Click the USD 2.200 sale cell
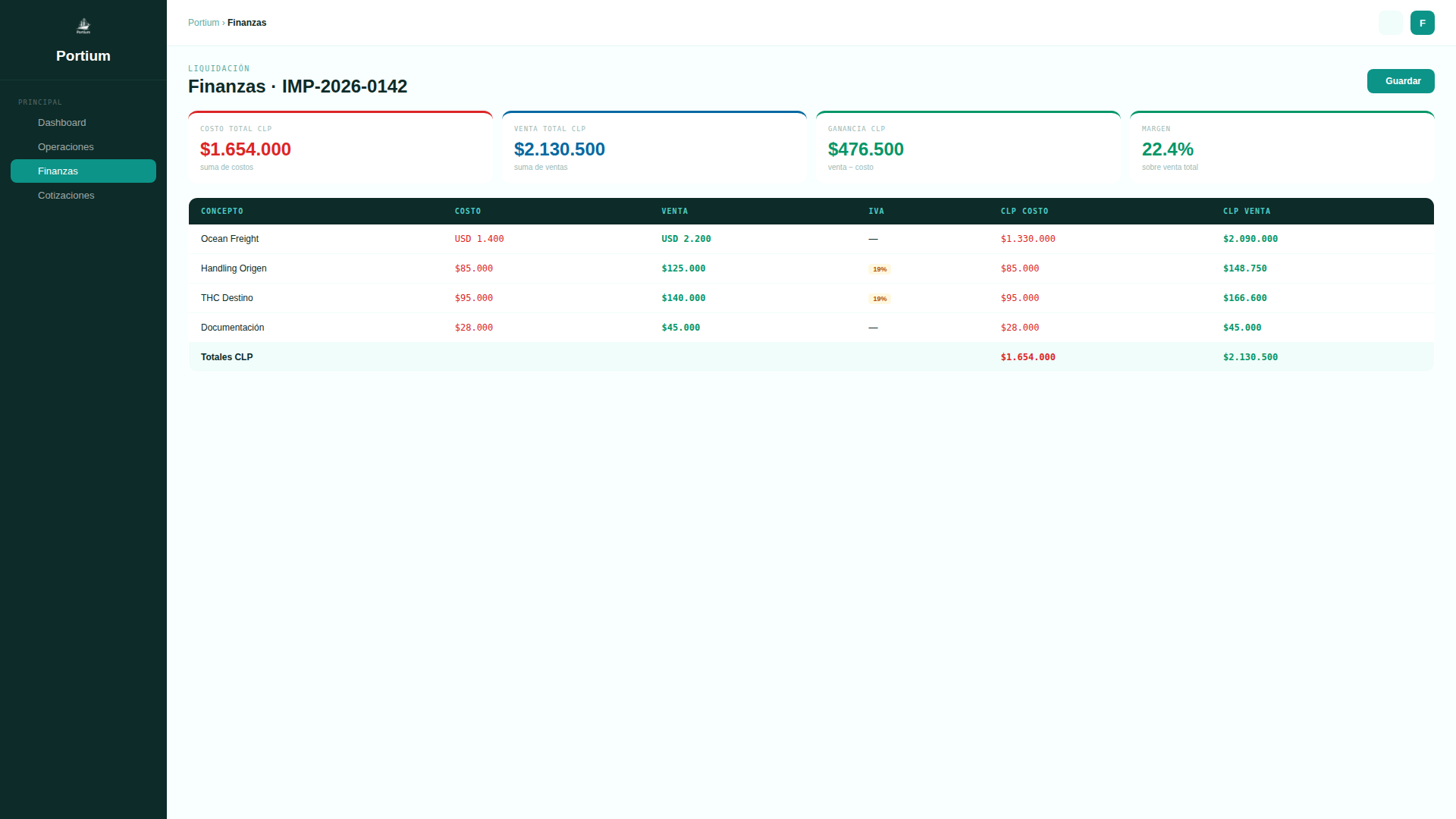Image resolution: width=1456 pixels, height=819 pixels. [686, 239]
